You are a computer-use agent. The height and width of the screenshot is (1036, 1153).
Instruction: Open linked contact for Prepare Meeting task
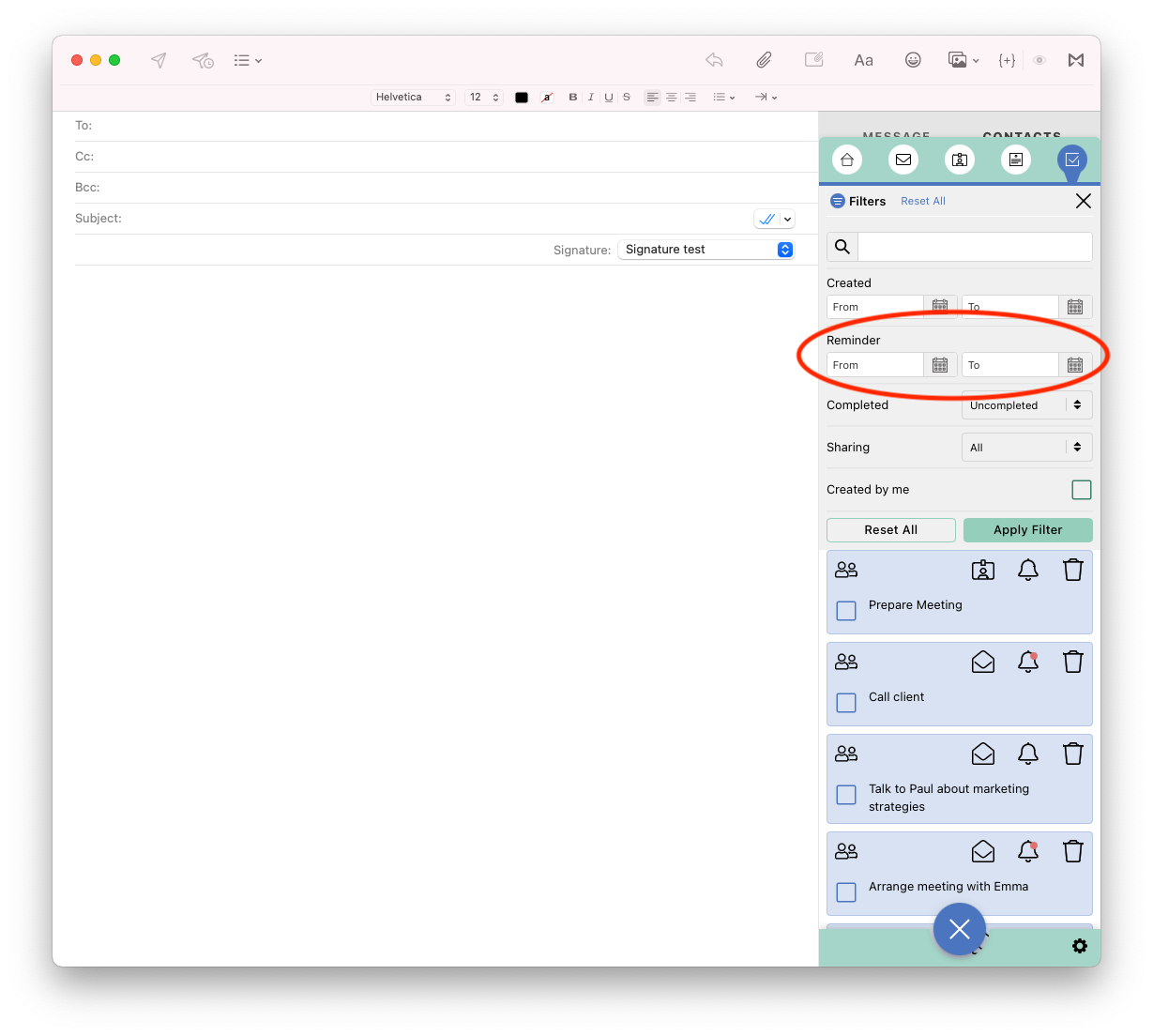(x=983, y=570)
